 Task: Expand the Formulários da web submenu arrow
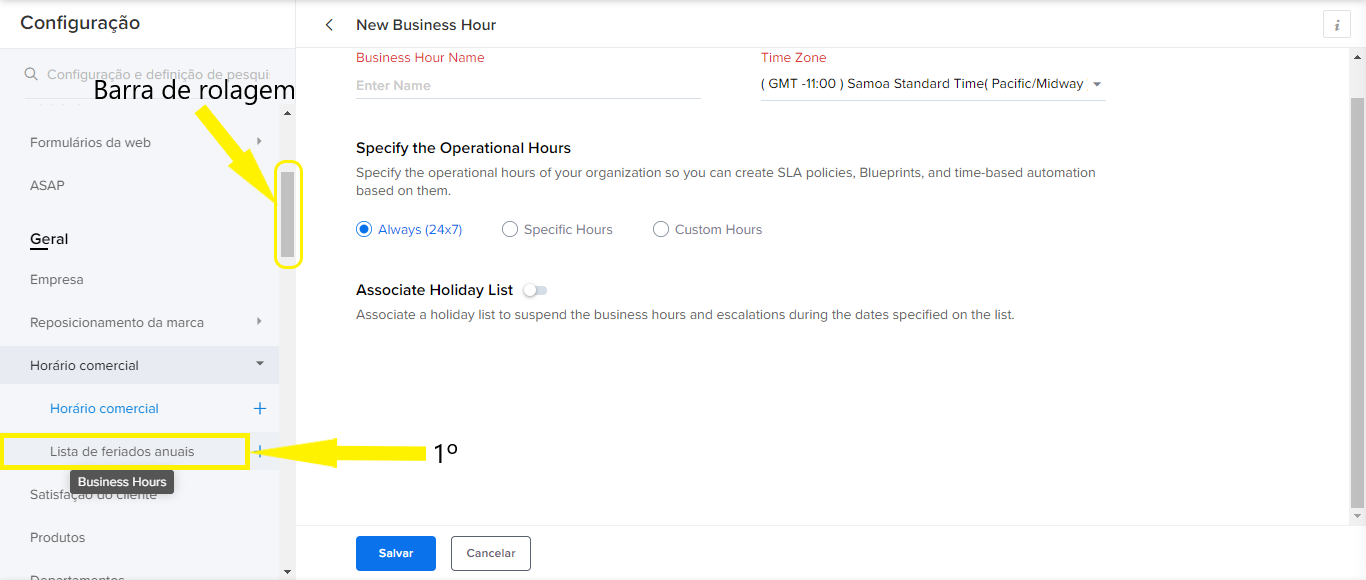(259, 141)
